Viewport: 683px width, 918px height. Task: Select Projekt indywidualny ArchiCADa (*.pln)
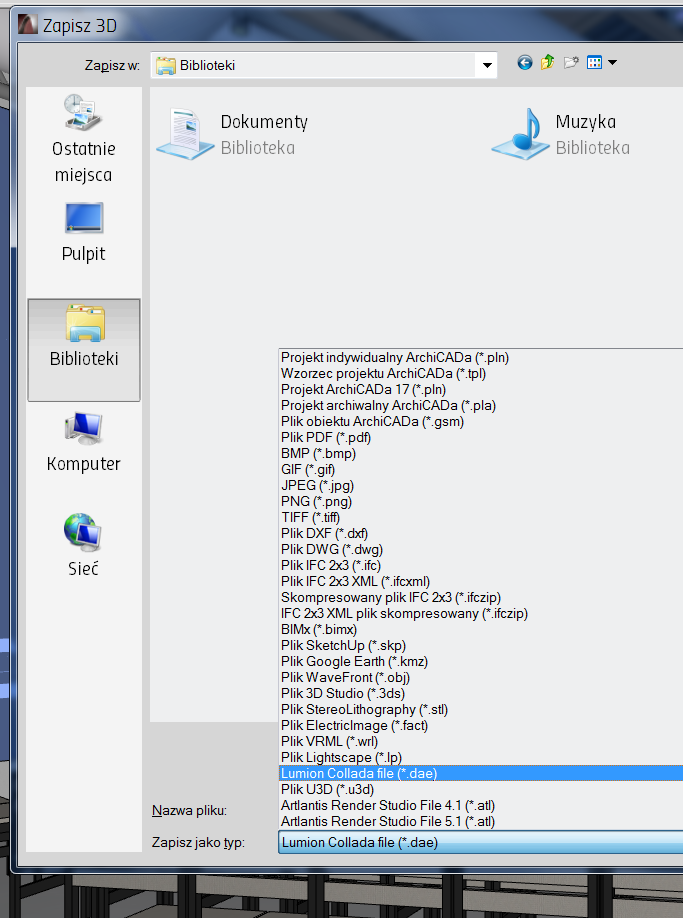(480, 357)
